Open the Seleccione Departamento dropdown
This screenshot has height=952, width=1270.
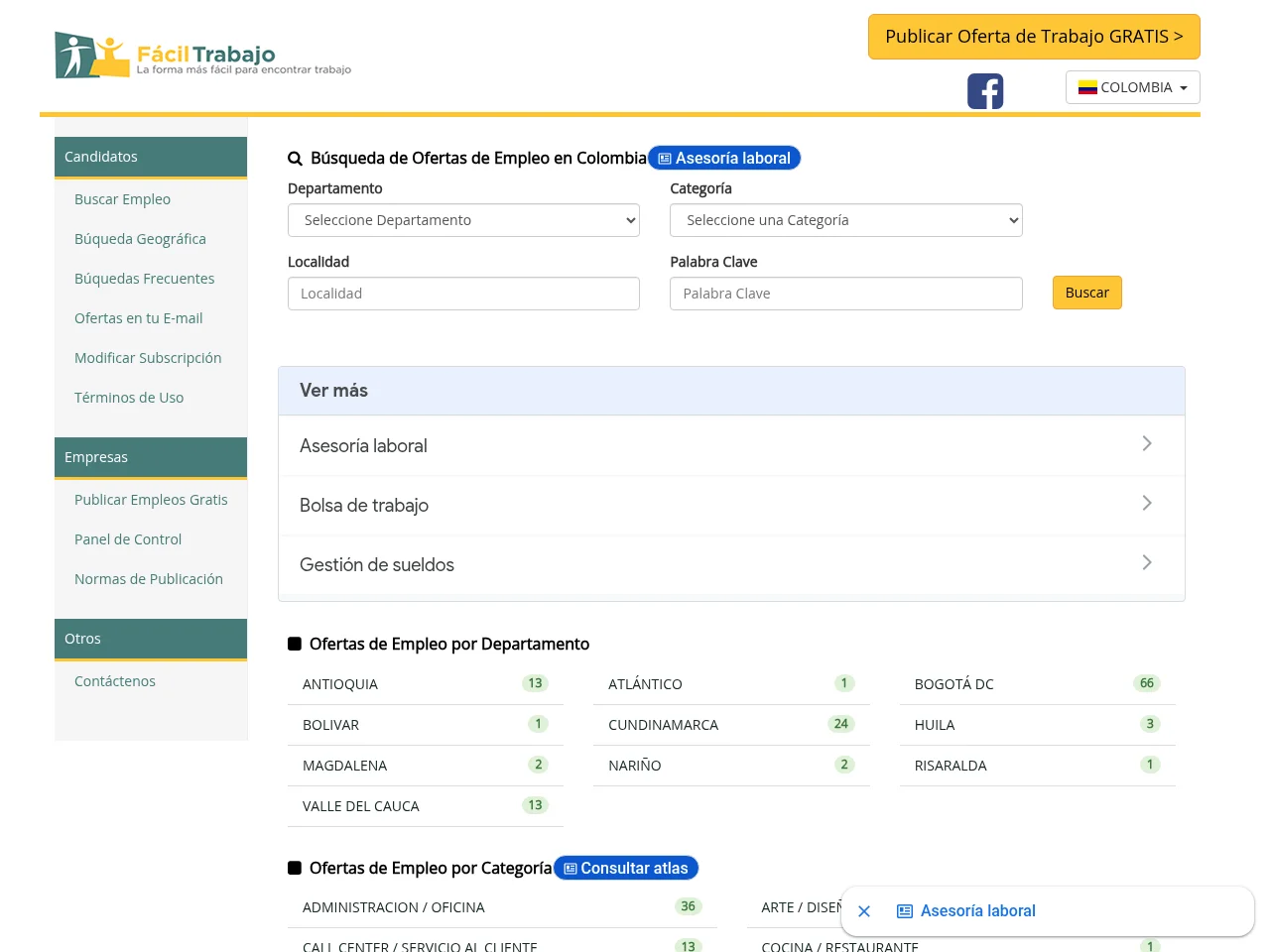click(x=463, y=220)
